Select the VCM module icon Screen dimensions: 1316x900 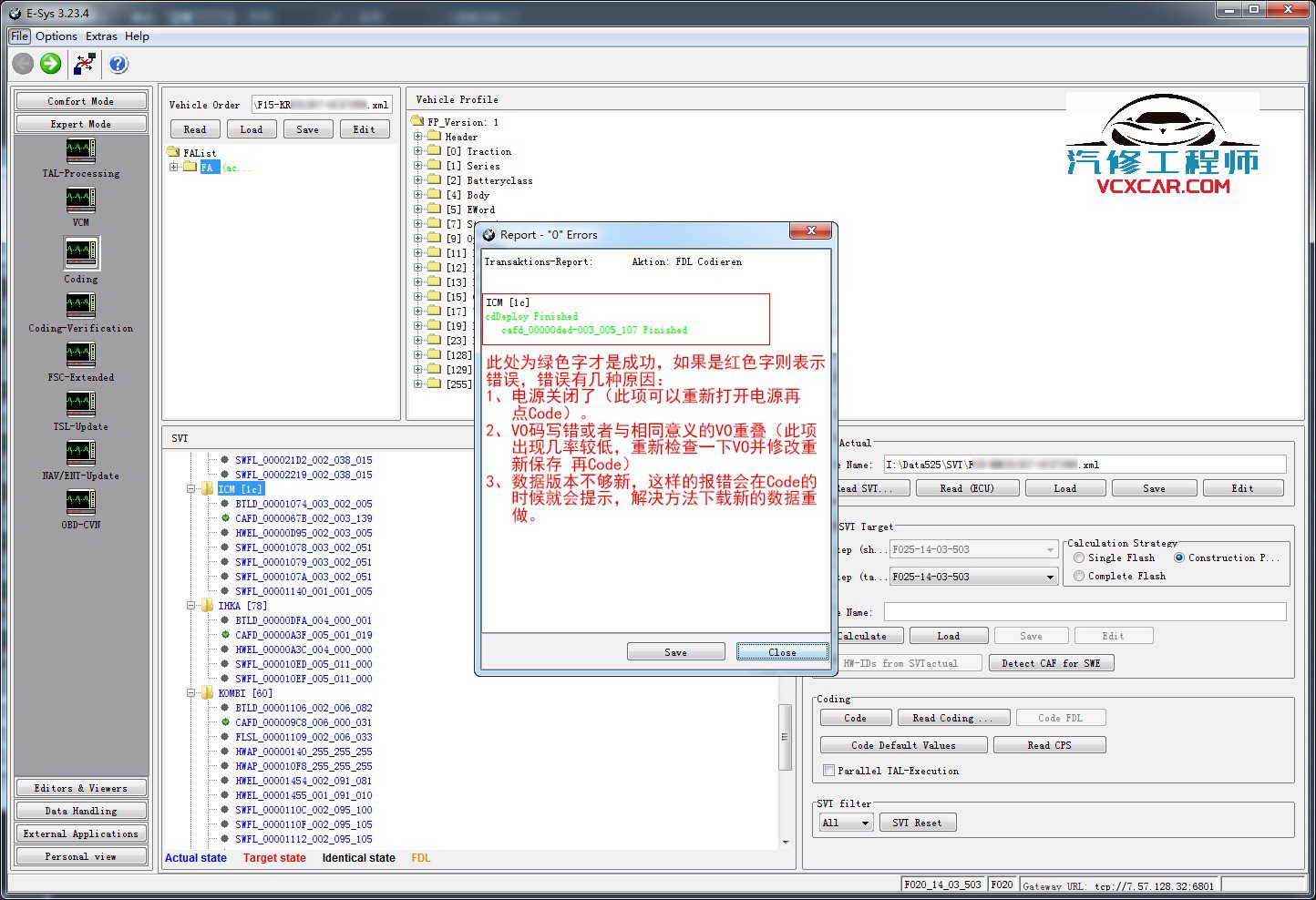80,199
